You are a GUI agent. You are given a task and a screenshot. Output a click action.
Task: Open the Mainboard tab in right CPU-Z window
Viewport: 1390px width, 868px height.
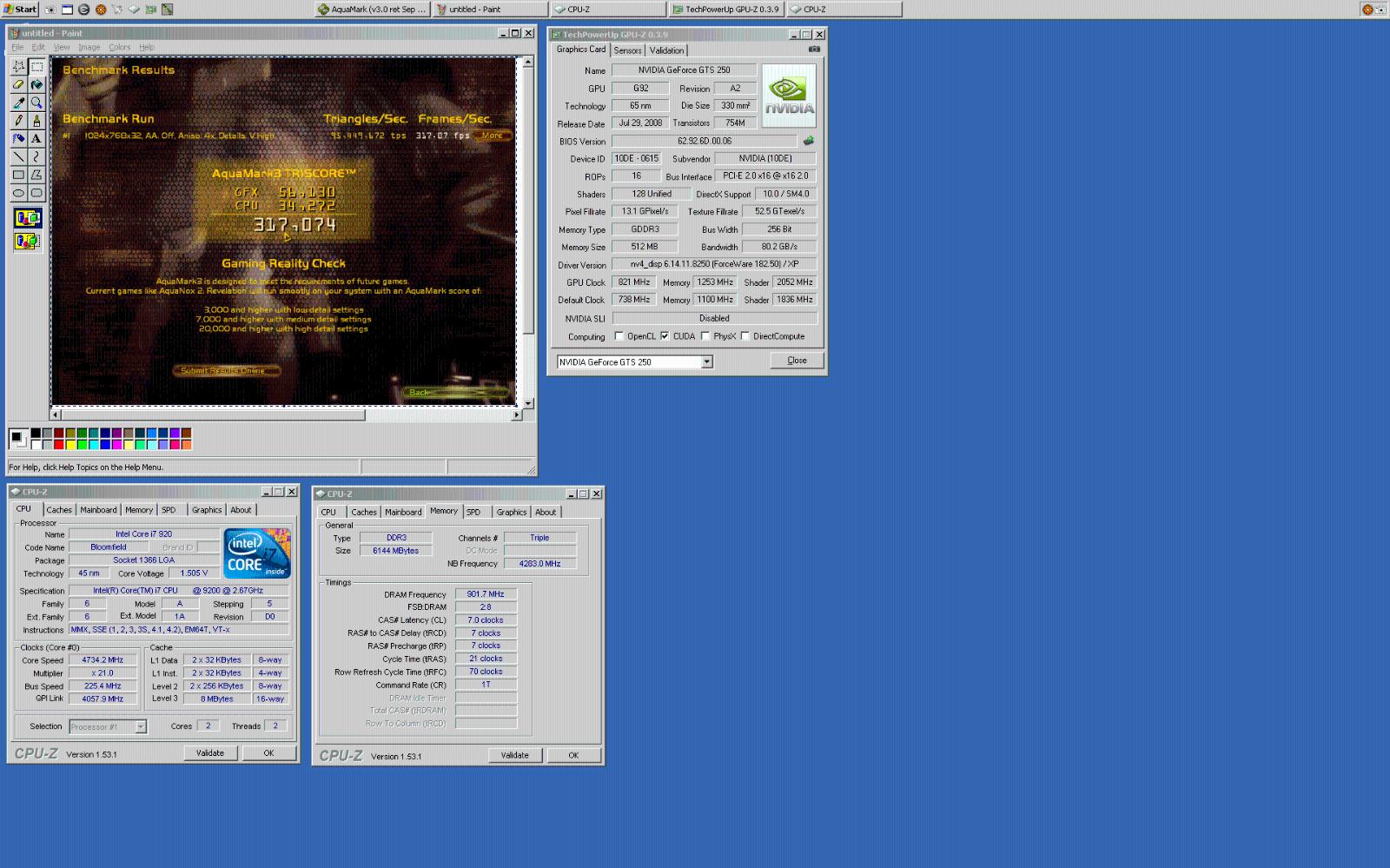pyautogui.click(x=403, y=512)
